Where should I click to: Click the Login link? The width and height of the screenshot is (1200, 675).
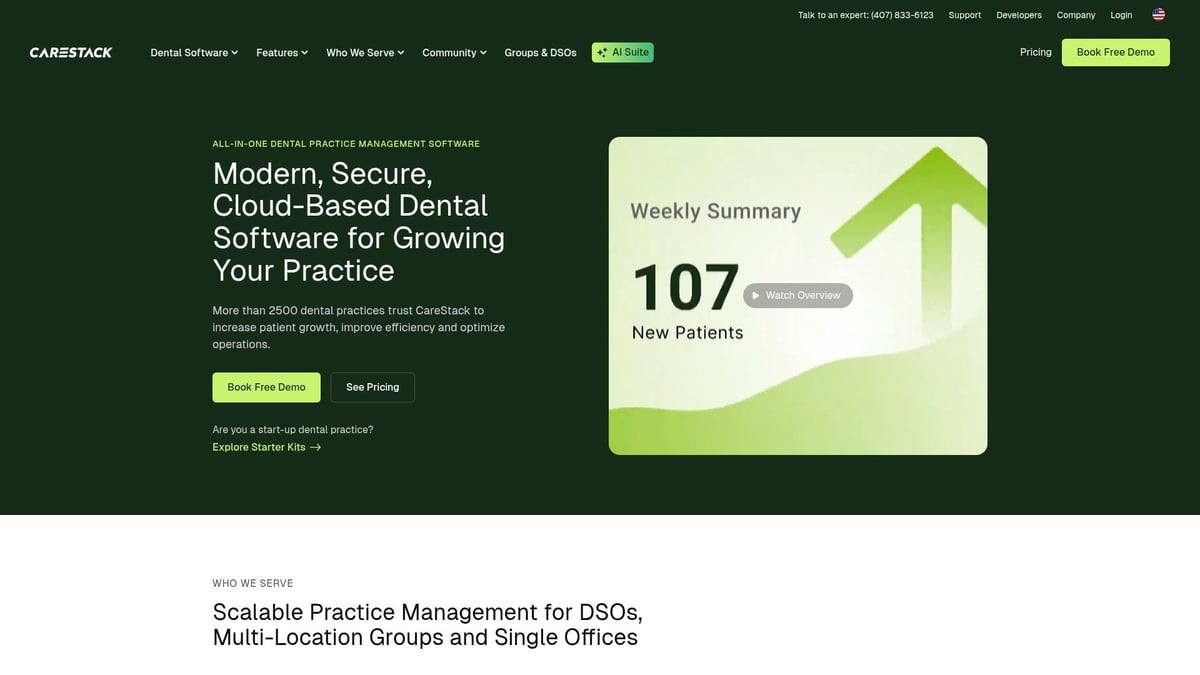(x=1121, y=15)
